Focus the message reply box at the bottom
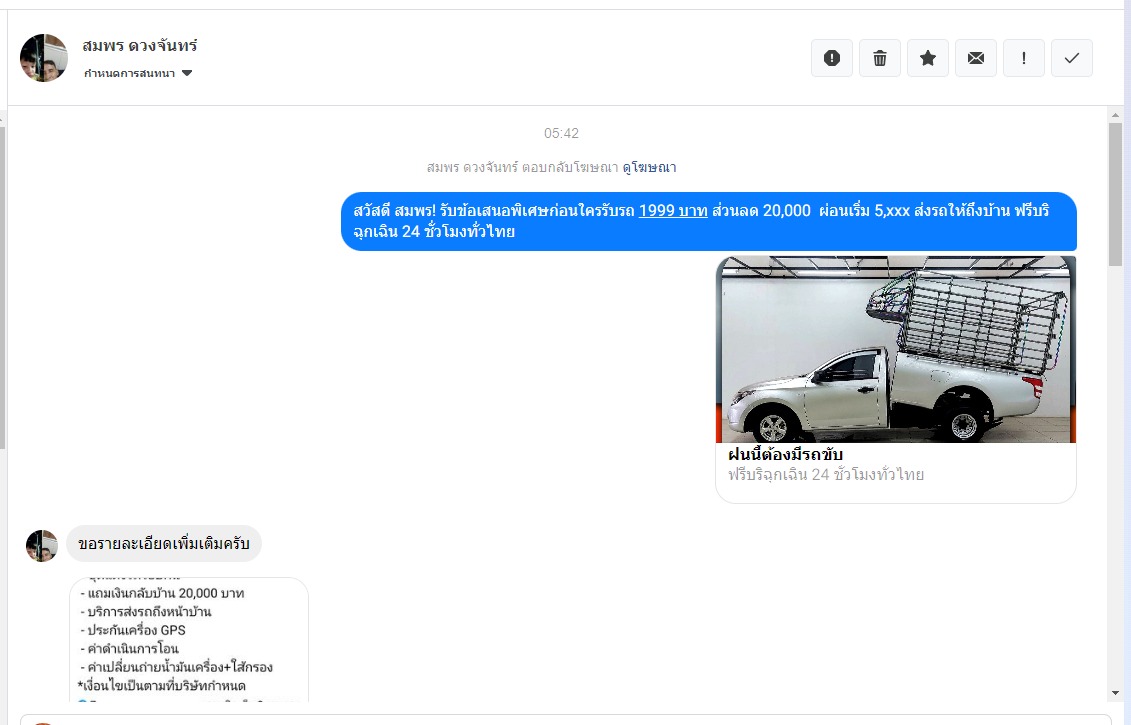Screen dimensions: 1131x725 [566, 719]
